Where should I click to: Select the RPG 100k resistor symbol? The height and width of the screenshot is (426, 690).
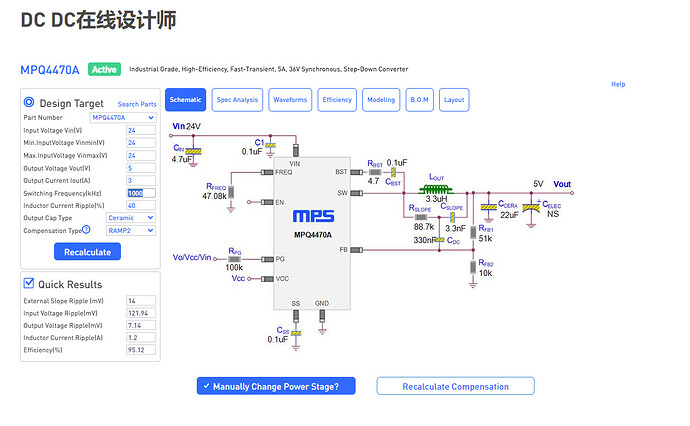click(x=235, y=259)
